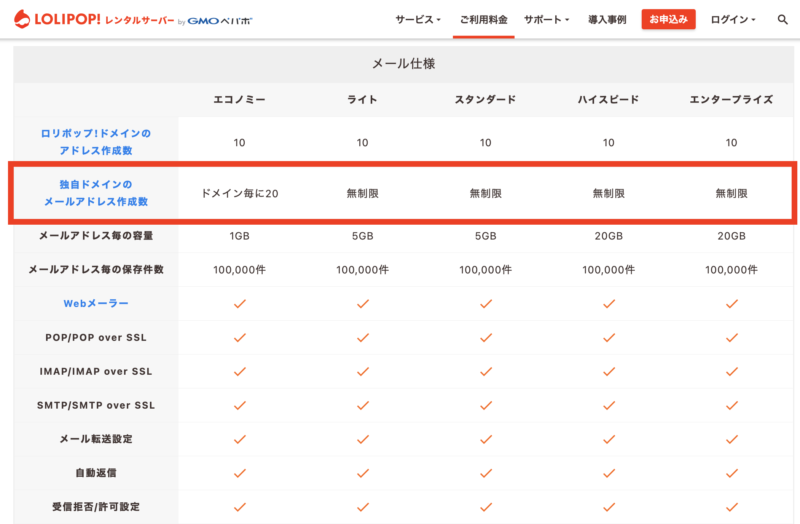The image size is (800, 524).
Task: Click the メール転送設定 checkmark under エンタープライズ
Action: click(732, 439)
